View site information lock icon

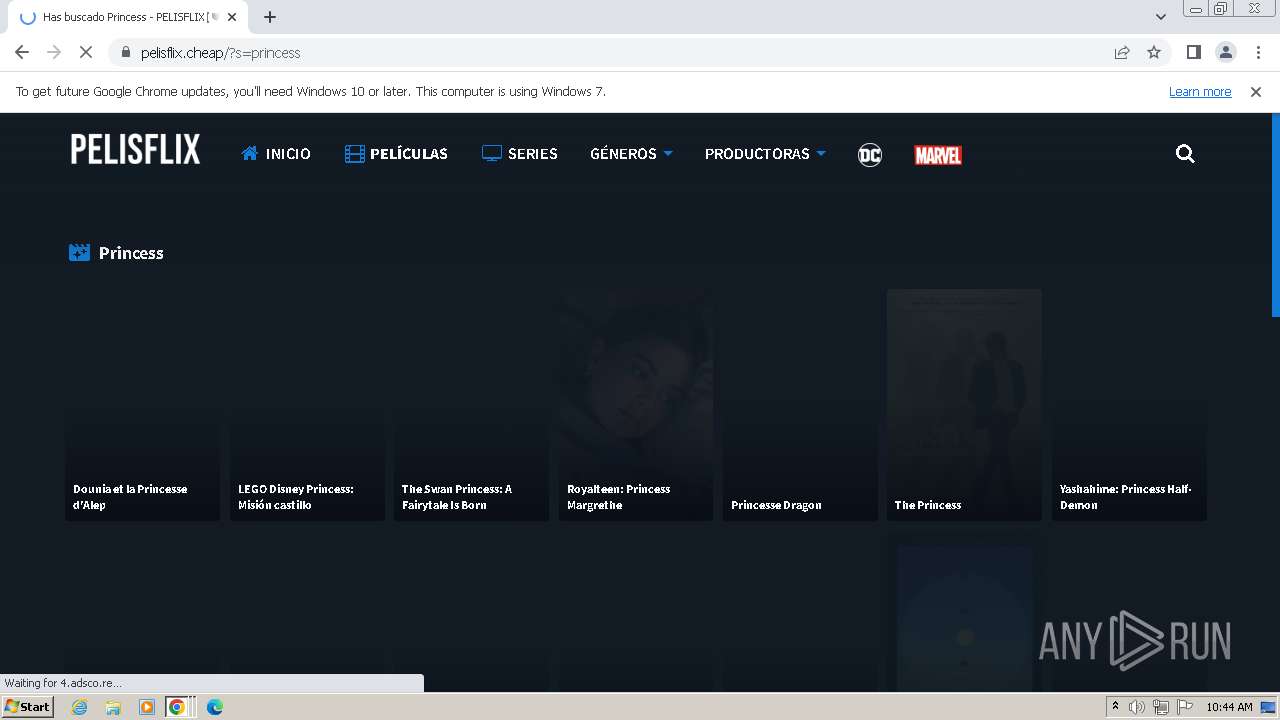tap(126, 52)
